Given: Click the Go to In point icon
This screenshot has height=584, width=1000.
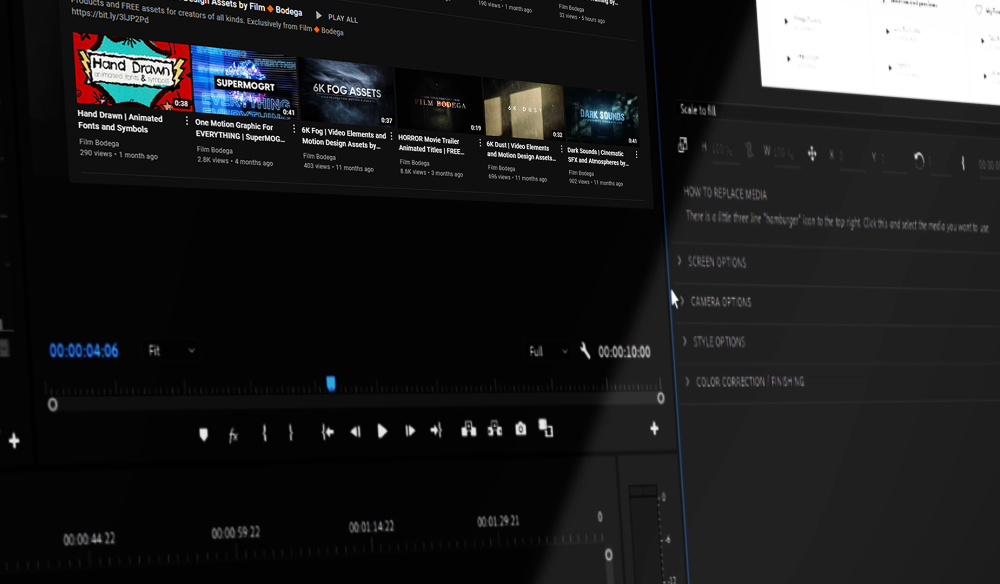Looking at the screenshot, I should coord(326,430).
